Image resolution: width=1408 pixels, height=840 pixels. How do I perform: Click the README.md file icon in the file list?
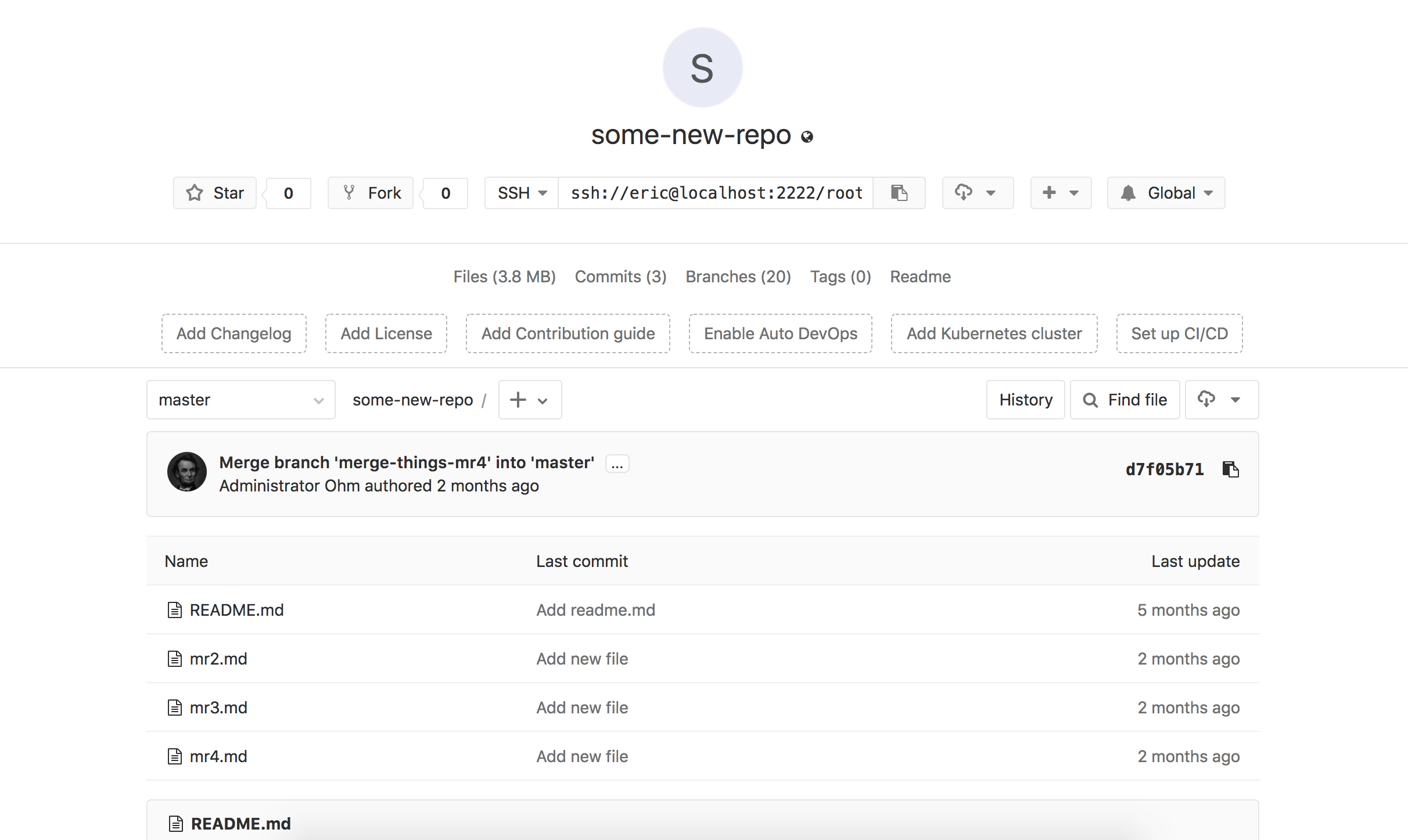coord(175,610)
